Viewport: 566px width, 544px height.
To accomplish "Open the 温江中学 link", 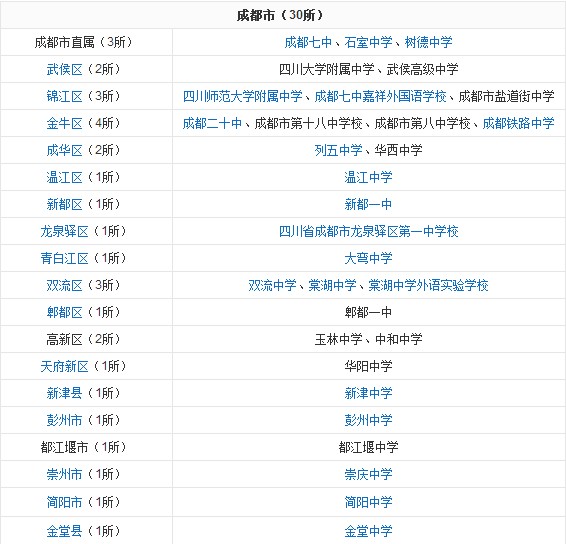I will pyautogui.click(x=368, y=177).
